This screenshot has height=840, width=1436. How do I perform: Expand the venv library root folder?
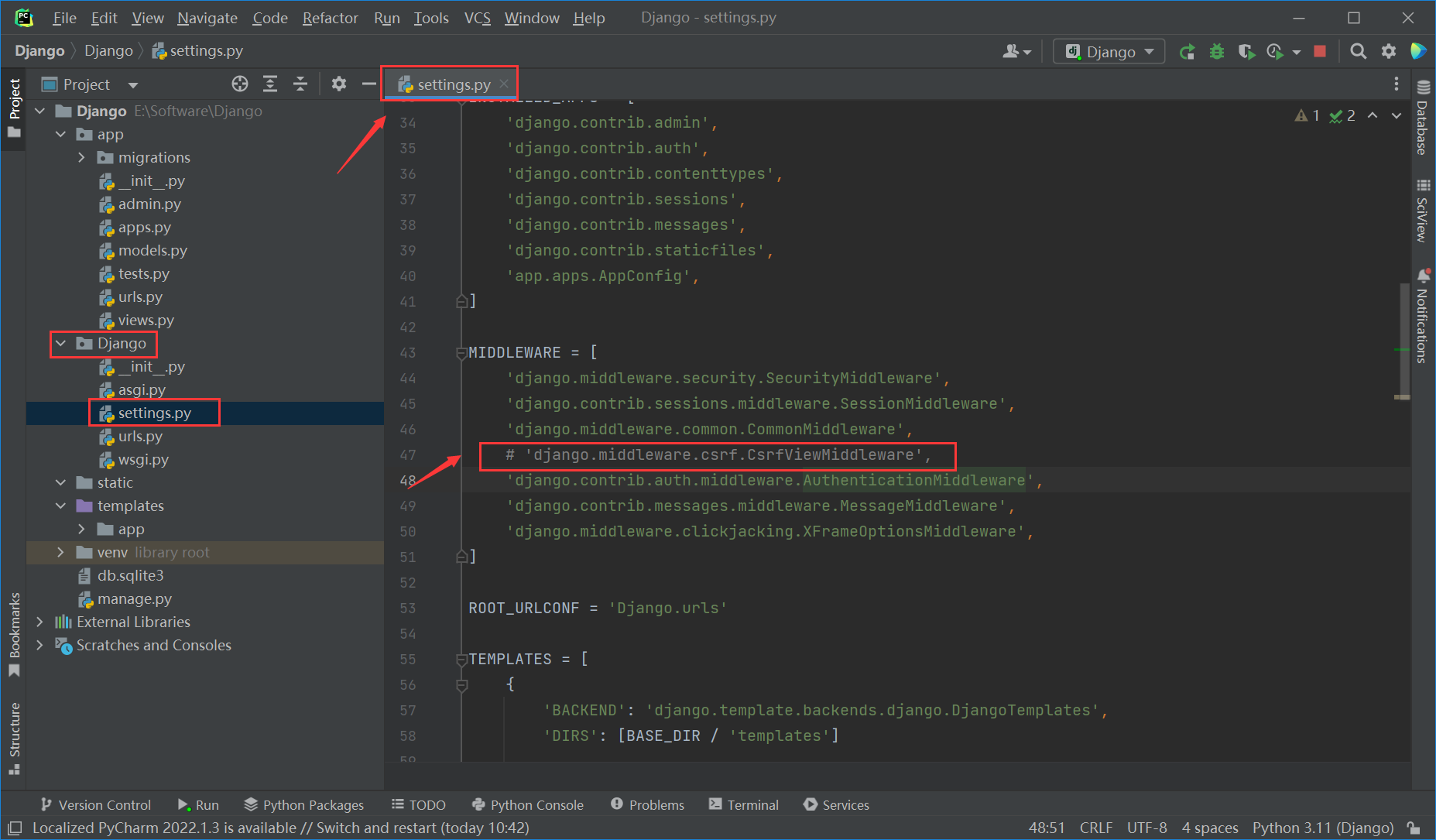(61, 552)
